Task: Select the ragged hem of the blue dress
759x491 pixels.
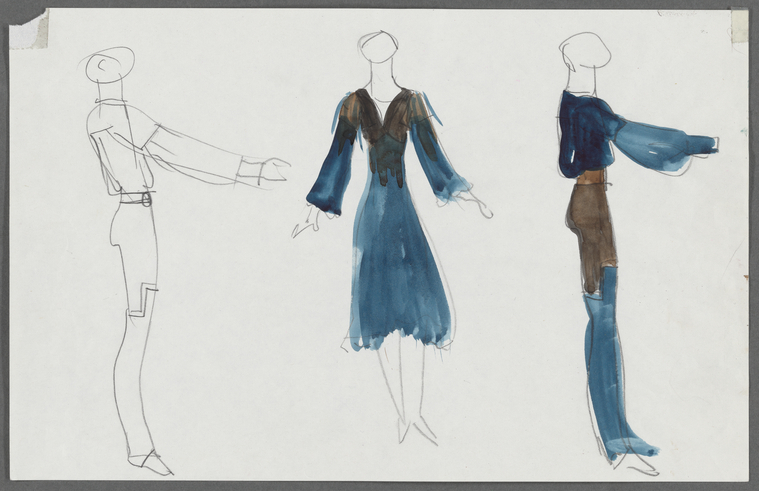Action: [x=399, y=339]
